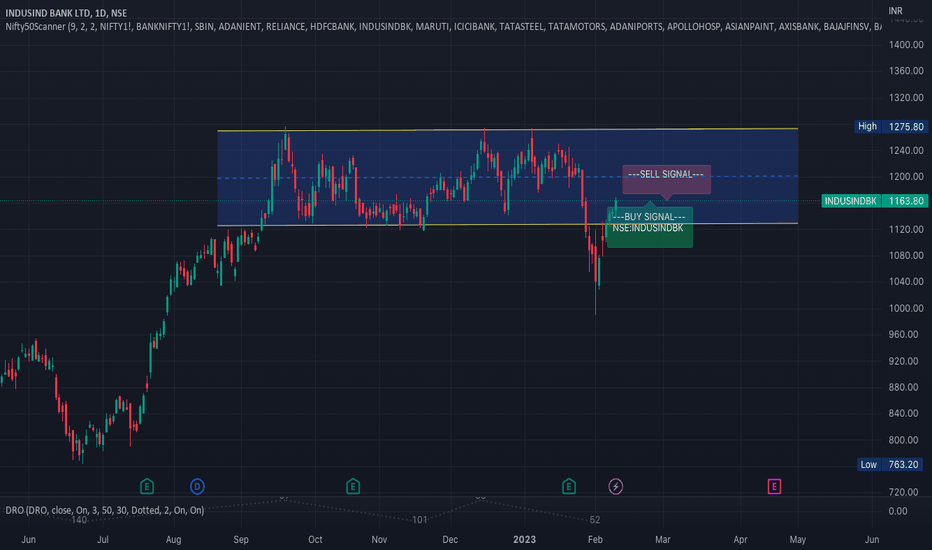Click the blue D dividend marker

197,486
